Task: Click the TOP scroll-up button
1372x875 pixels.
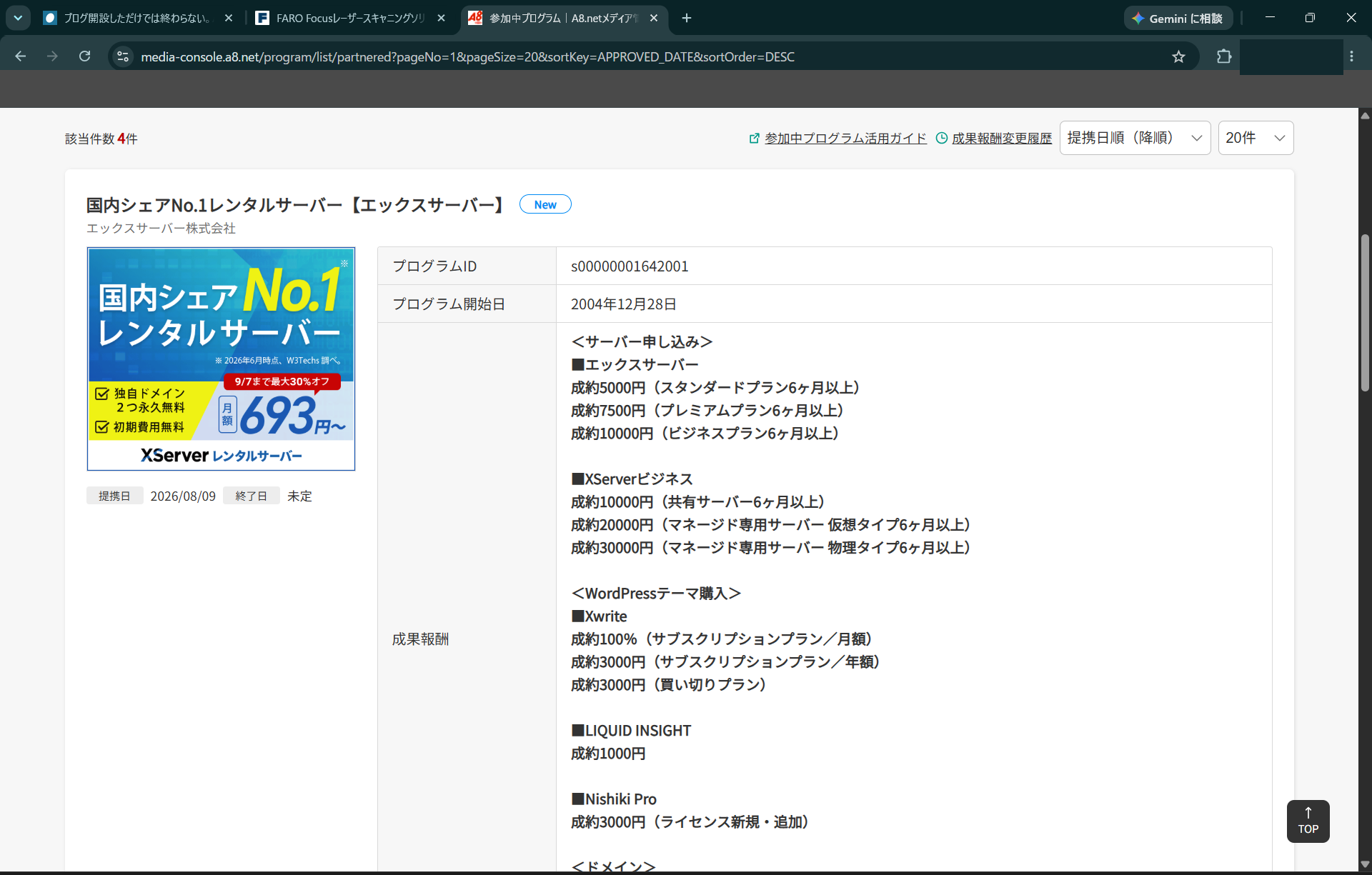Action: (x=1308, y=821)
